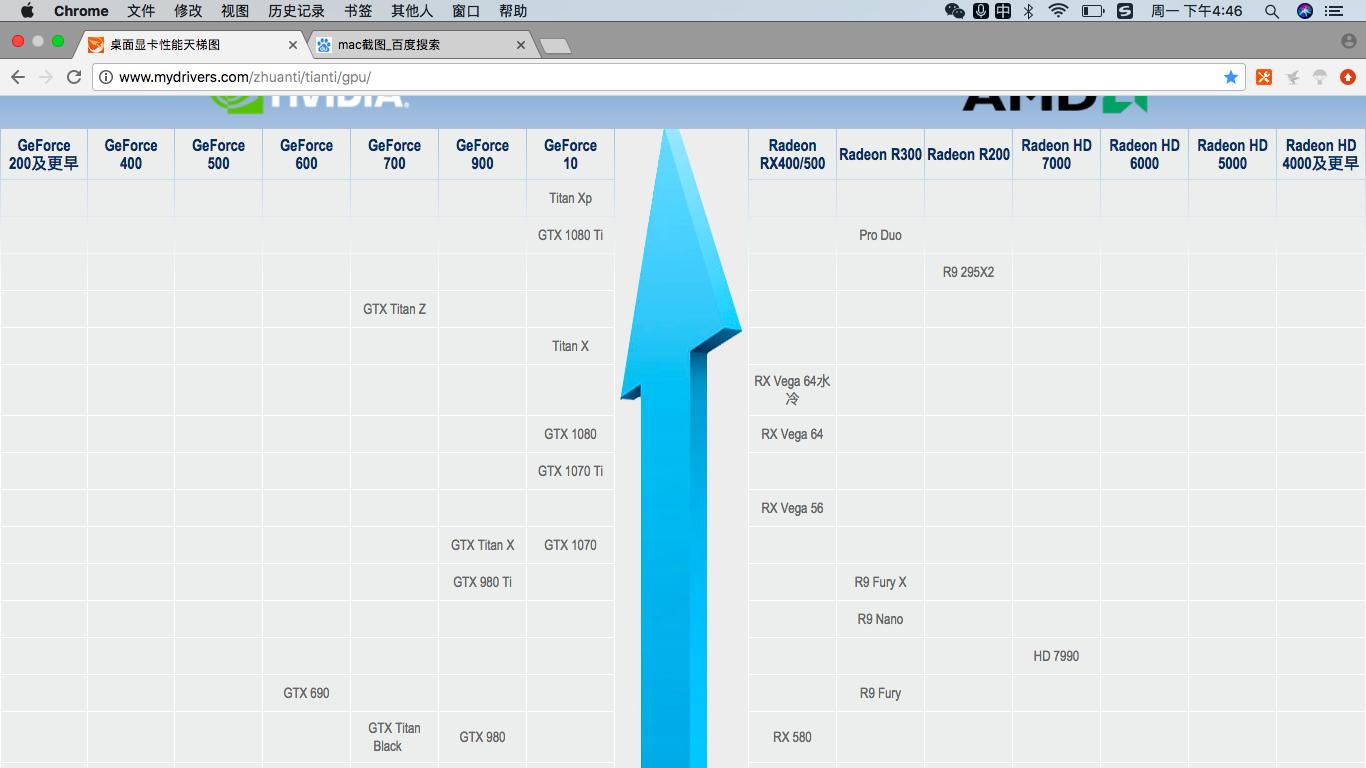This screenshot has height=768, width=1366.
Task: Click the GTX 1080 Ti cell
Action: tap(570, 235)
